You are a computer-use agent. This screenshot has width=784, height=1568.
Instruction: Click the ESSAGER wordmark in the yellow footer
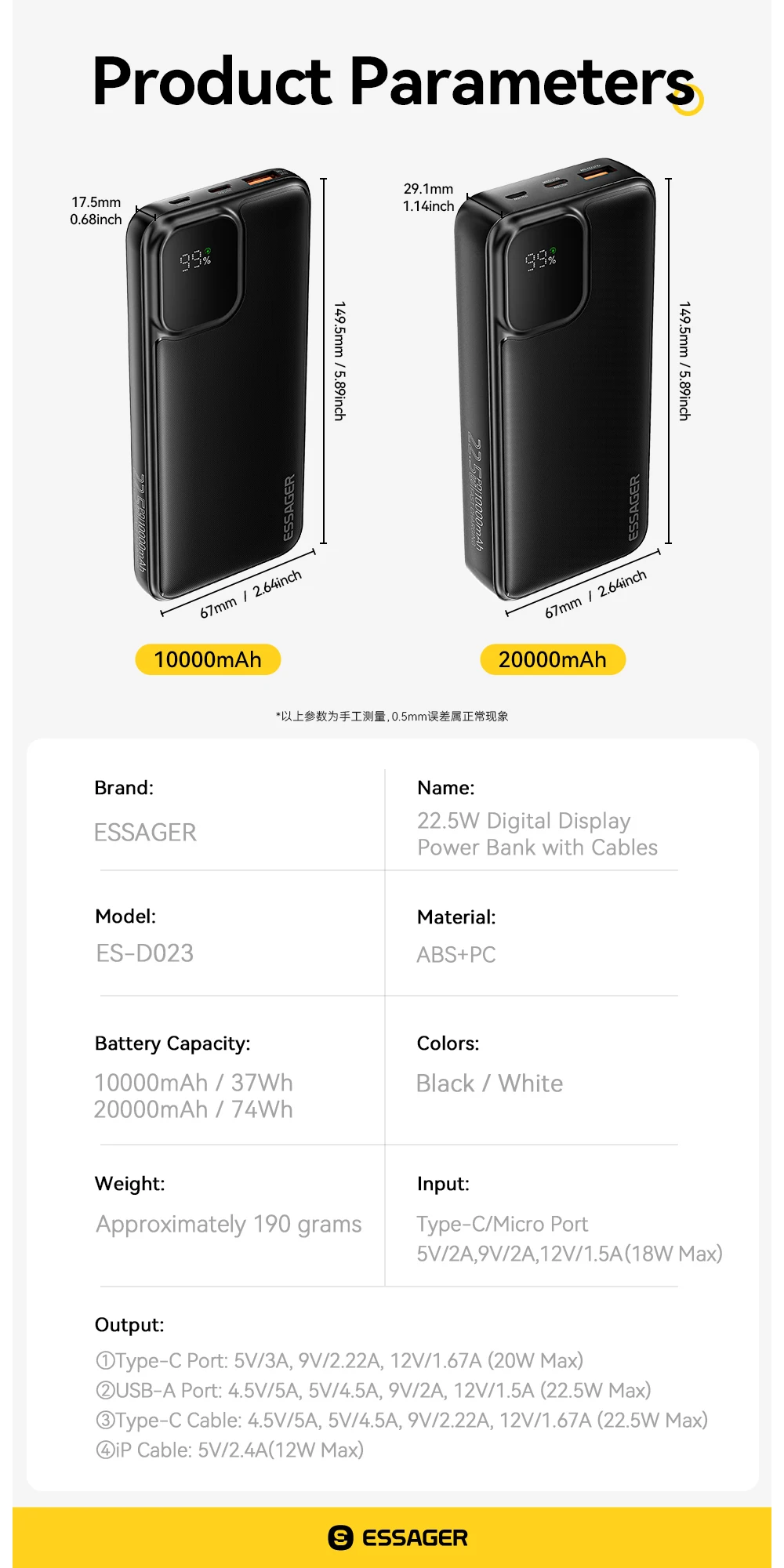coord(415,1537)
